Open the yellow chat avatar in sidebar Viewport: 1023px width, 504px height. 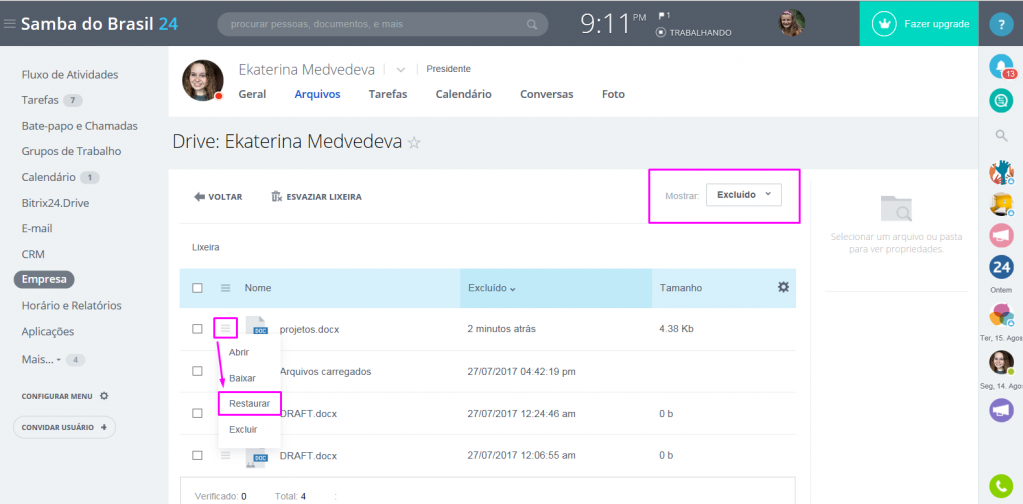click(1001, 204)
